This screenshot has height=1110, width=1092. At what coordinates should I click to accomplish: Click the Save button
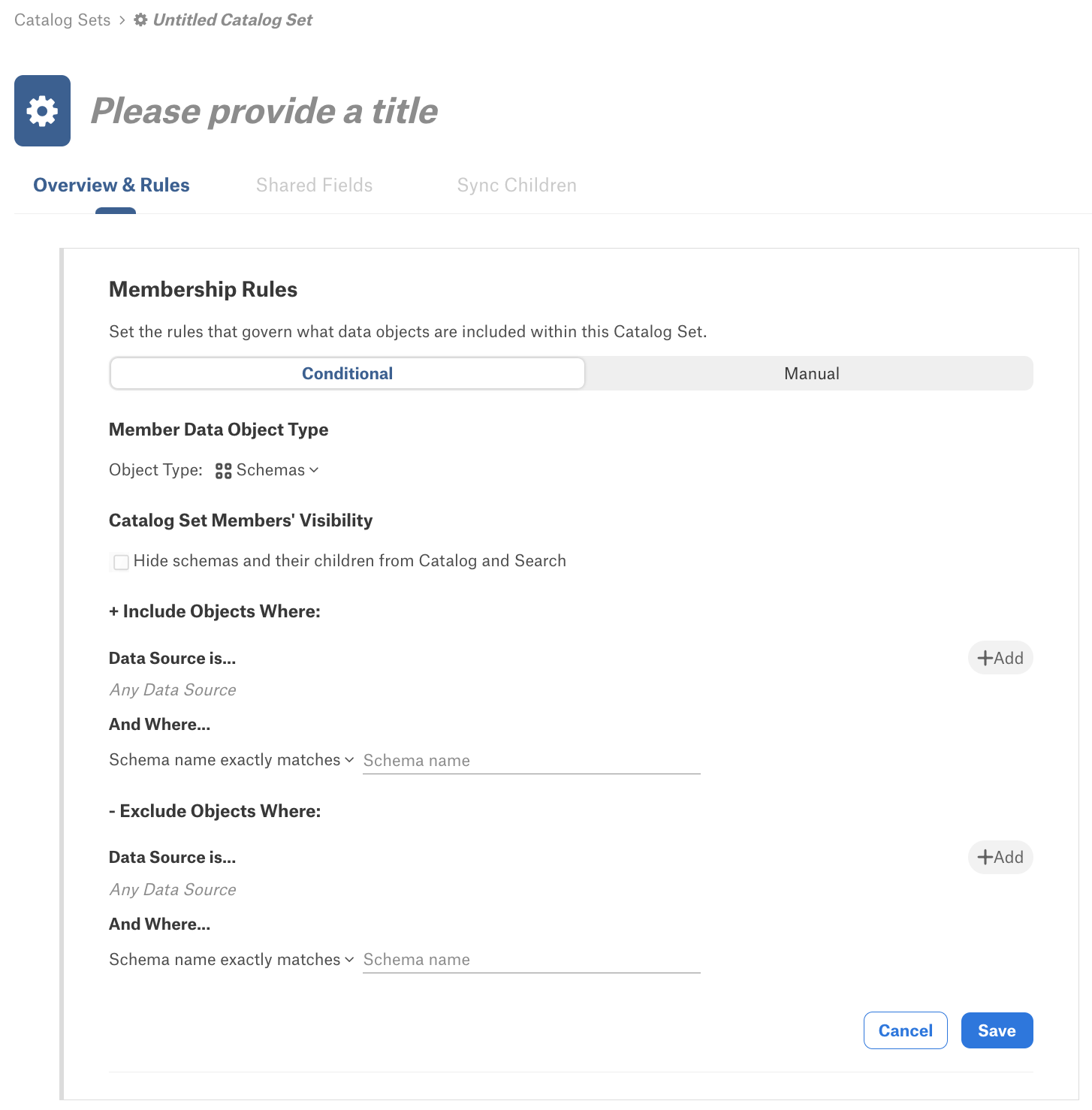(x=997, y=1030)
